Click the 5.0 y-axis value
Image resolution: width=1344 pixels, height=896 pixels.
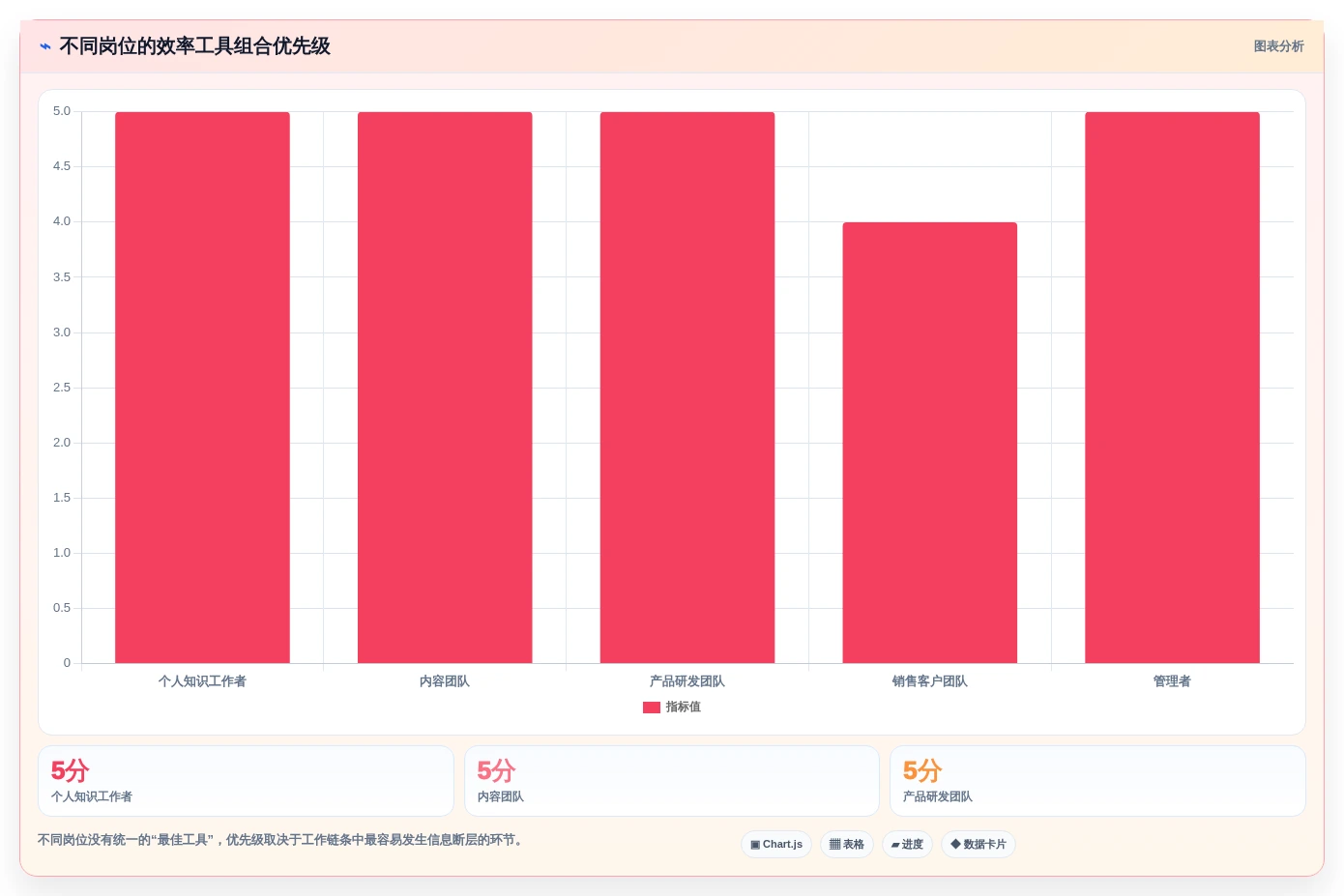(62, 111)
